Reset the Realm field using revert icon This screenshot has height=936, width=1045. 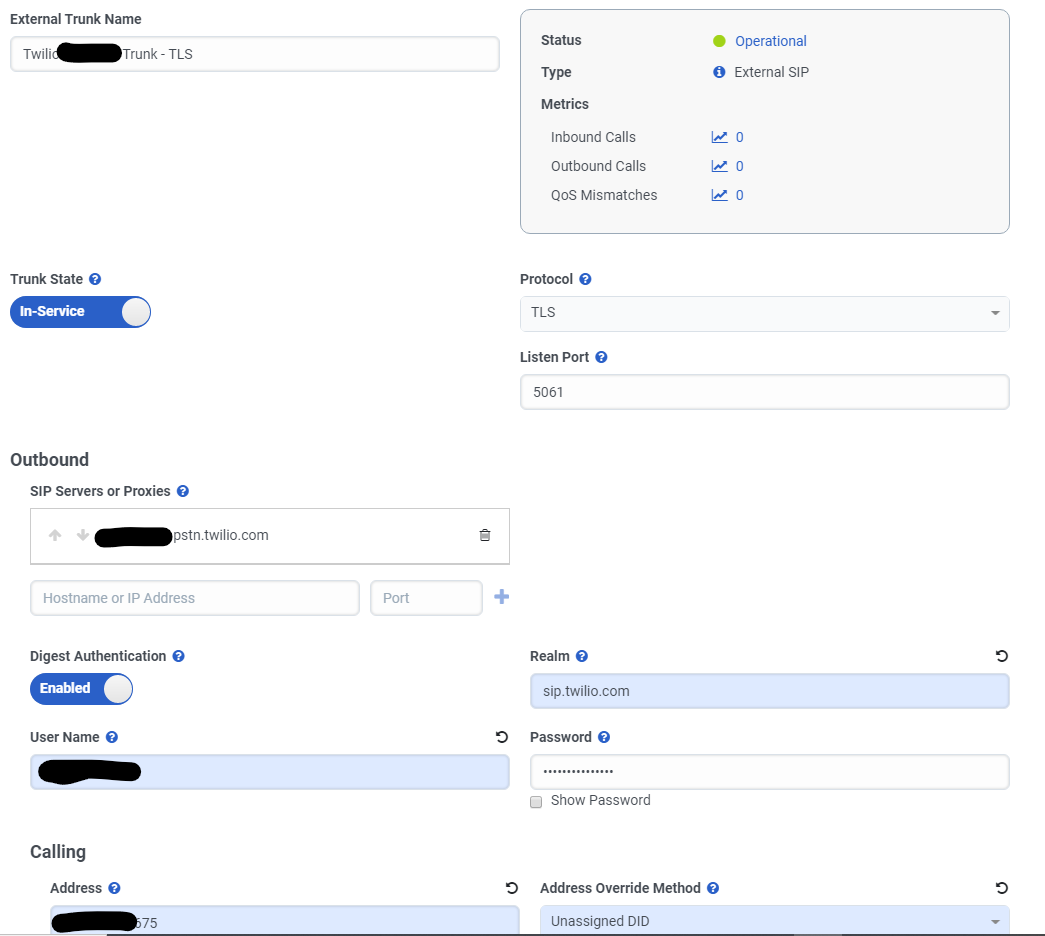1001,656
